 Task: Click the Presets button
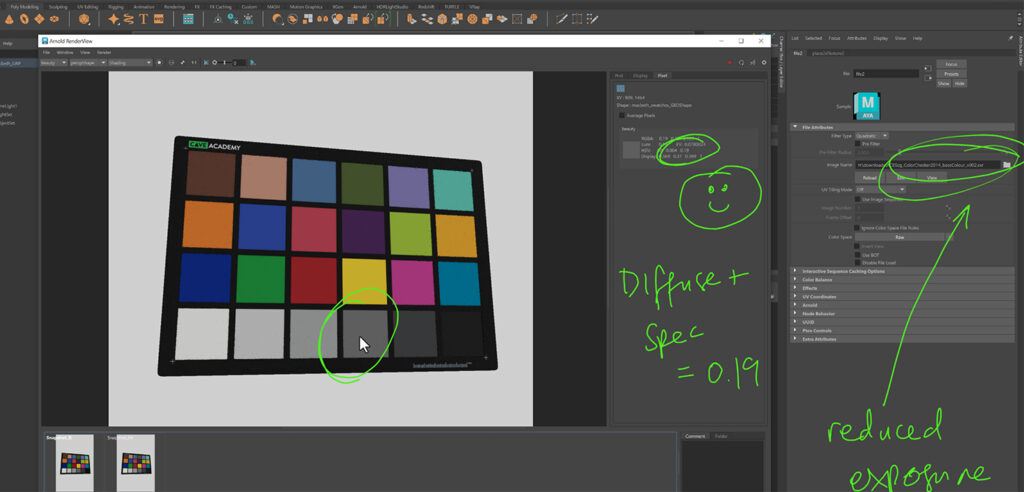[x=951, y=74]
